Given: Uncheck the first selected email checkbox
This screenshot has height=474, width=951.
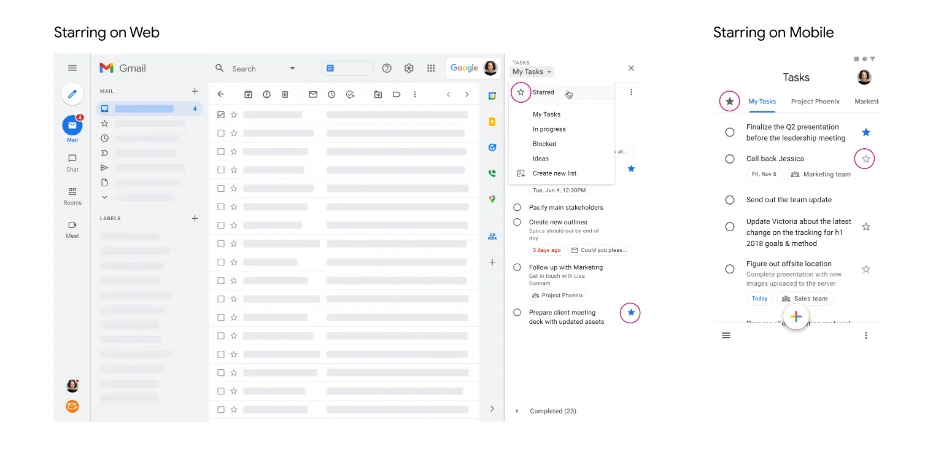Looking at the screenshot, I should coord(221,115).
